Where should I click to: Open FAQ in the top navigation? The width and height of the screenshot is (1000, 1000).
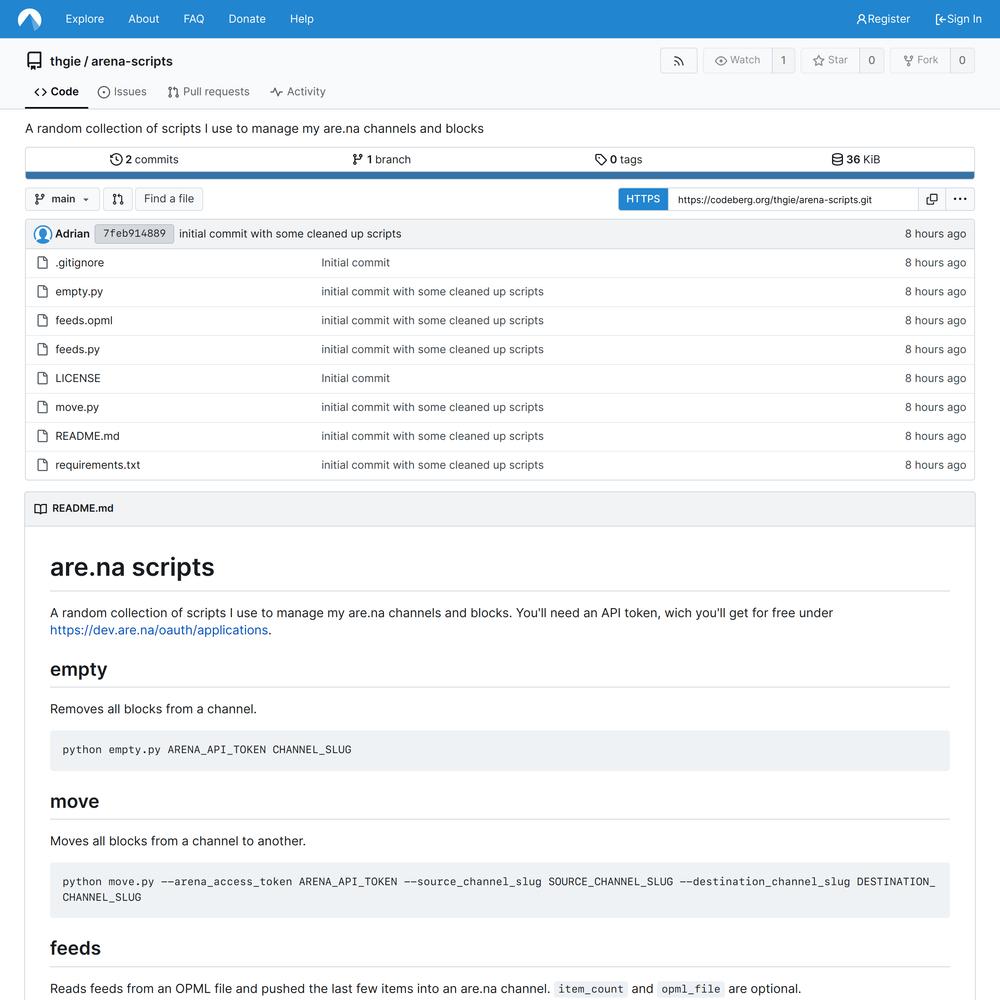pos(194,19)
